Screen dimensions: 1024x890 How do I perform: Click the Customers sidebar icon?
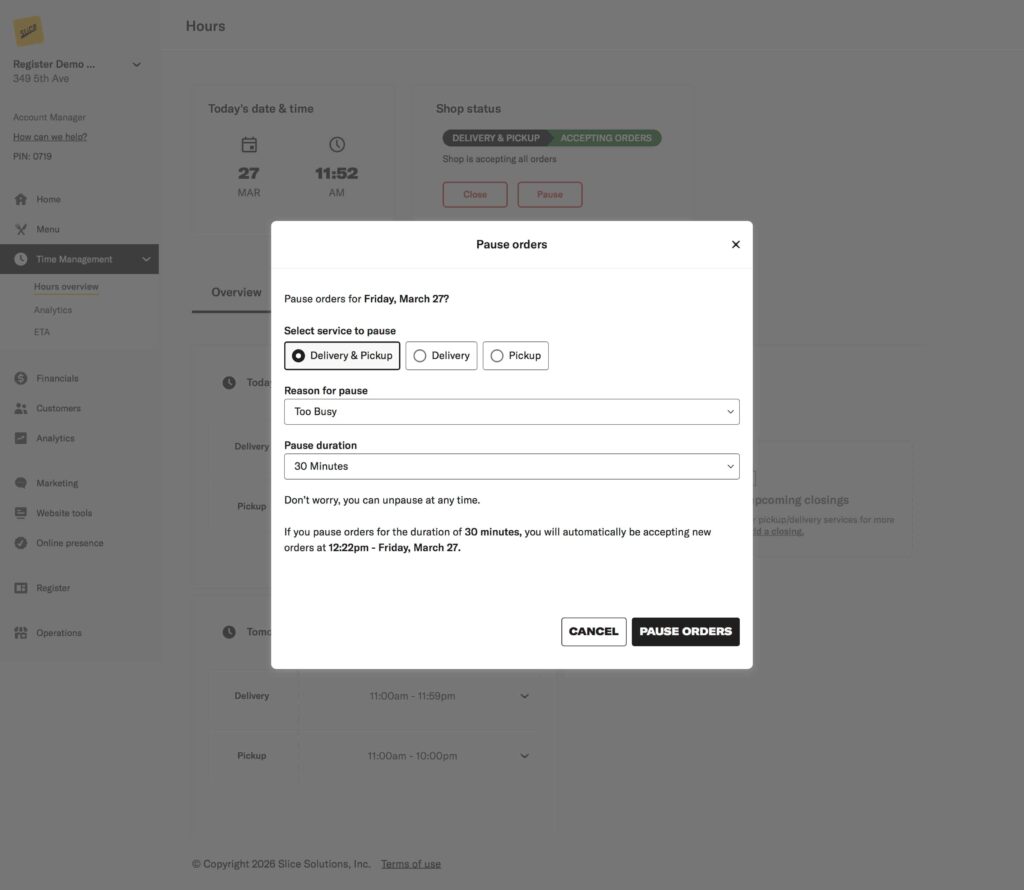(20, 408)
